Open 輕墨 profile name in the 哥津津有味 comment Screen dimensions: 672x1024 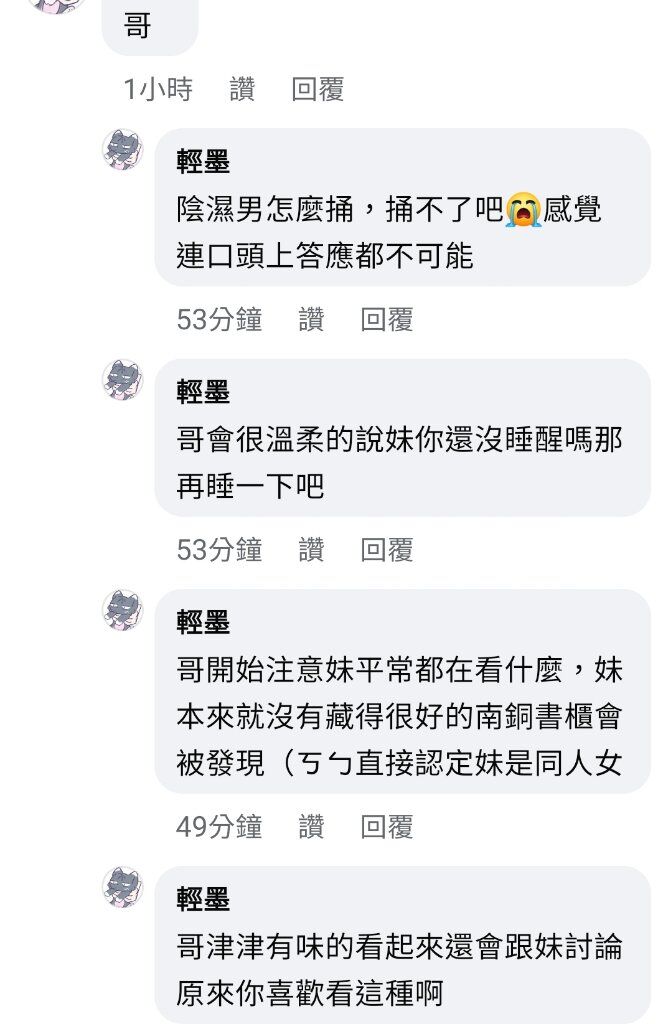(203, 899)
